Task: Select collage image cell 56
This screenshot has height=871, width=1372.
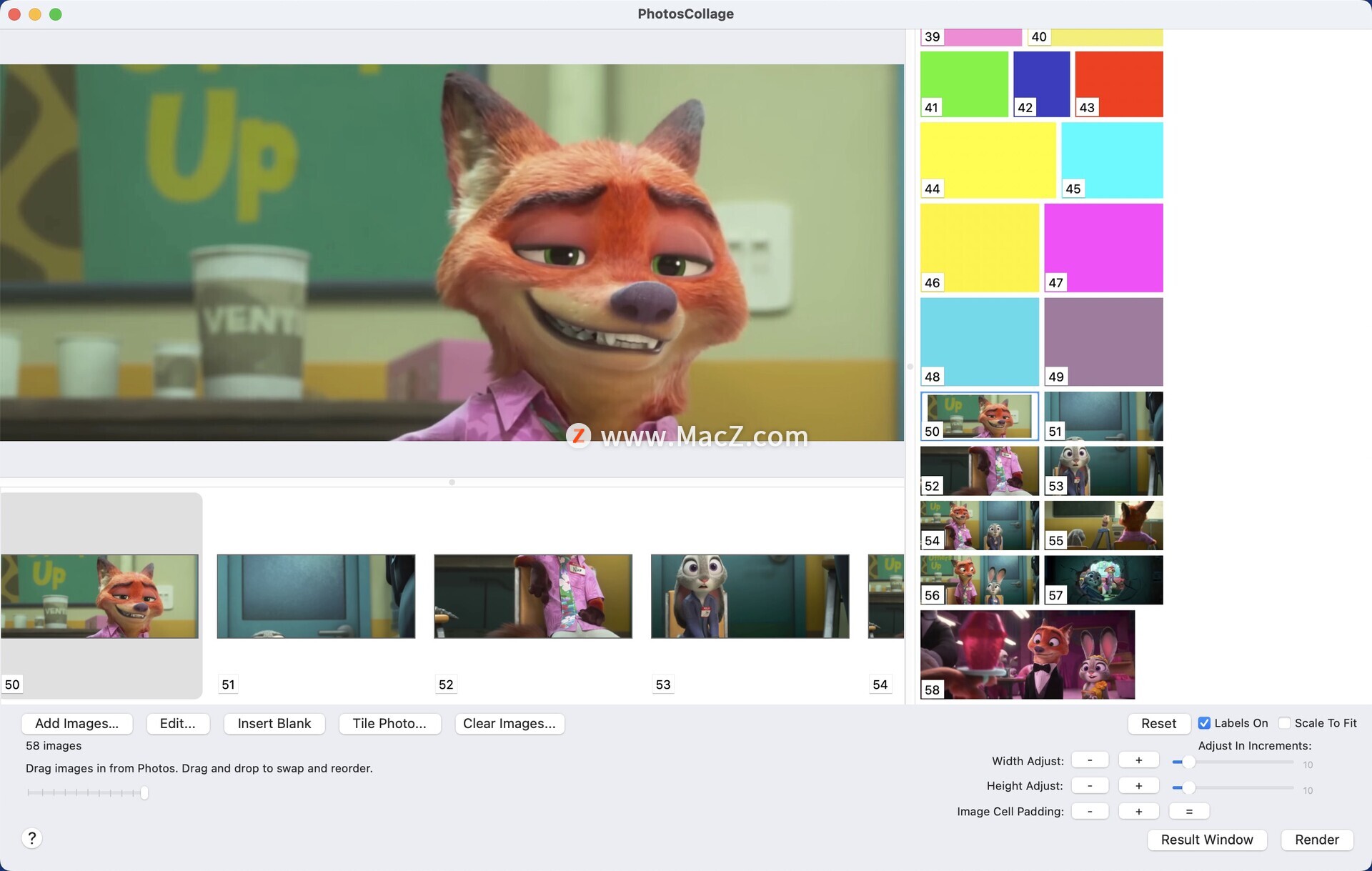Action: pos(980,580)
